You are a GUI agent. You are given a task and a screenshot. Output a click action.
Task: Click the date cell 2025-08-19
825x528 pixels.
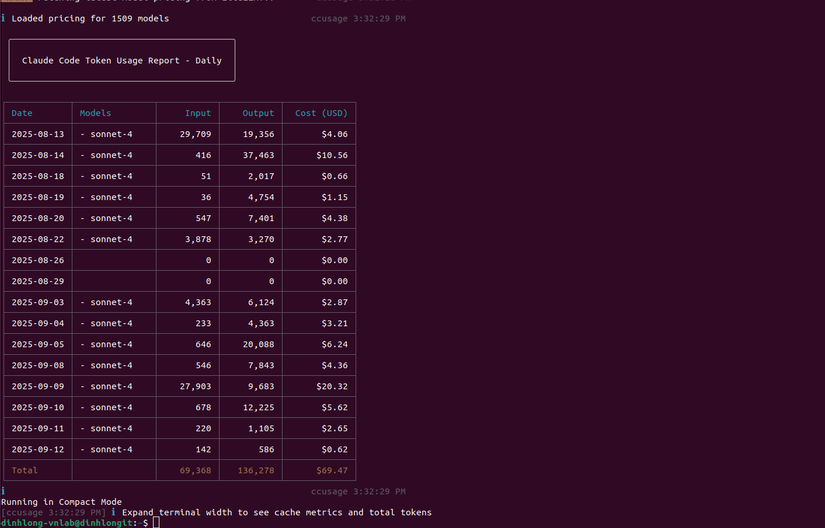tap(38, 197)
